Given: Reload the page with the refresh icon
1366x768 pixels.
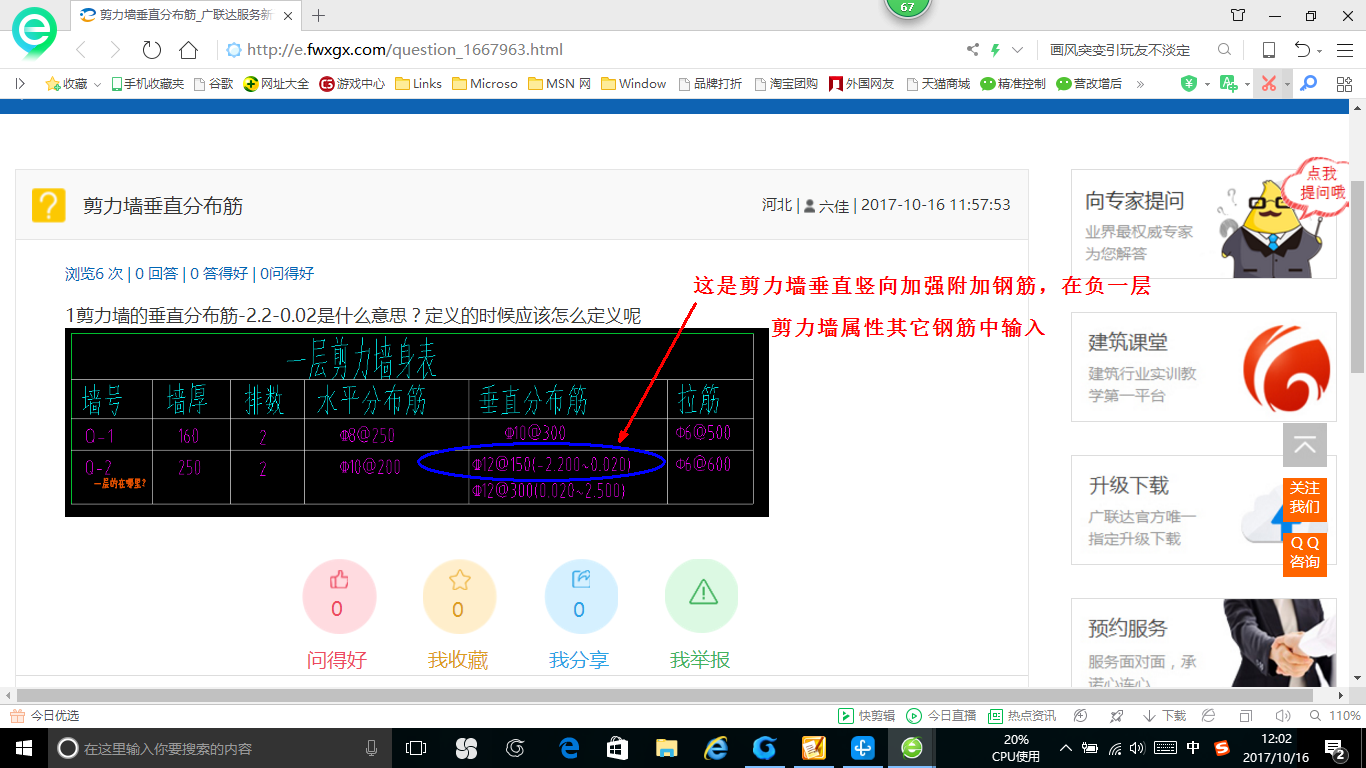Looking at the screenshot, I should coord(151,50).
